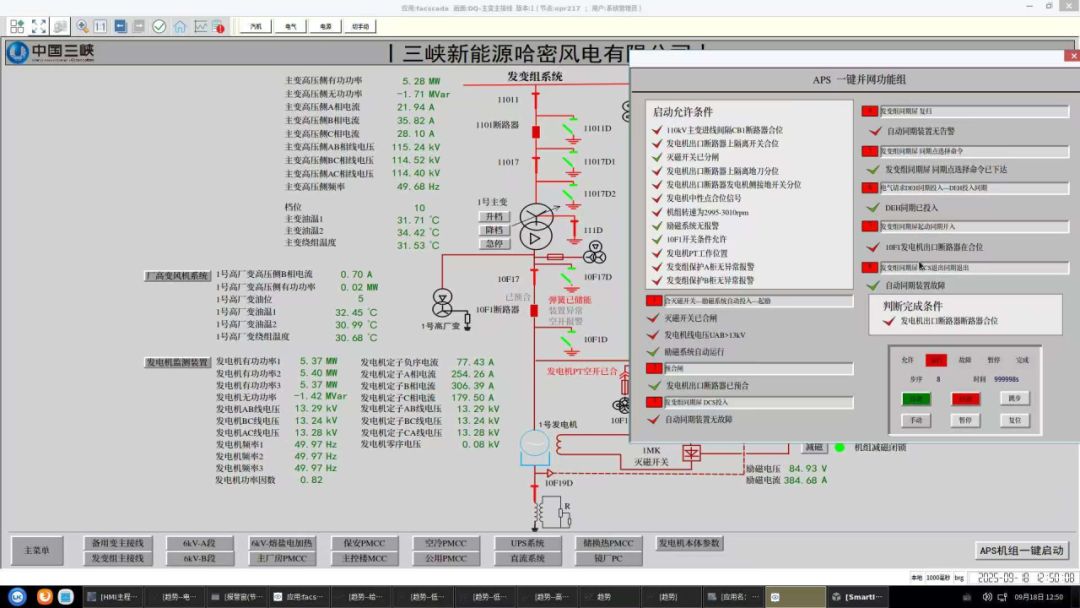1080x608 pixels.
Task: Click checkmark beside DEH同期已投入
Action: pos(873,207)
